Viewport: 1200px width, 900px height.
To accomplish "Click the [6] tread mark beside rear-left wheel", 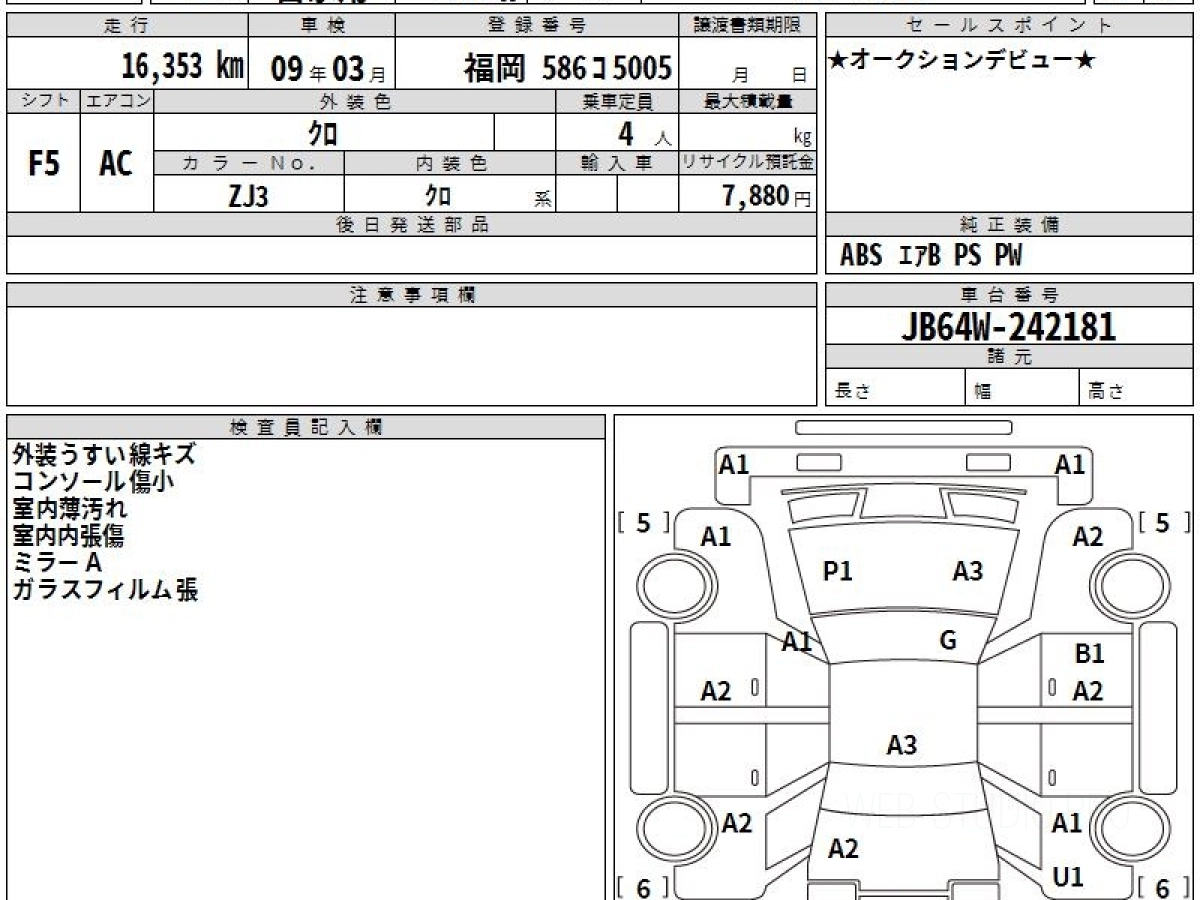I will [643, 886].
